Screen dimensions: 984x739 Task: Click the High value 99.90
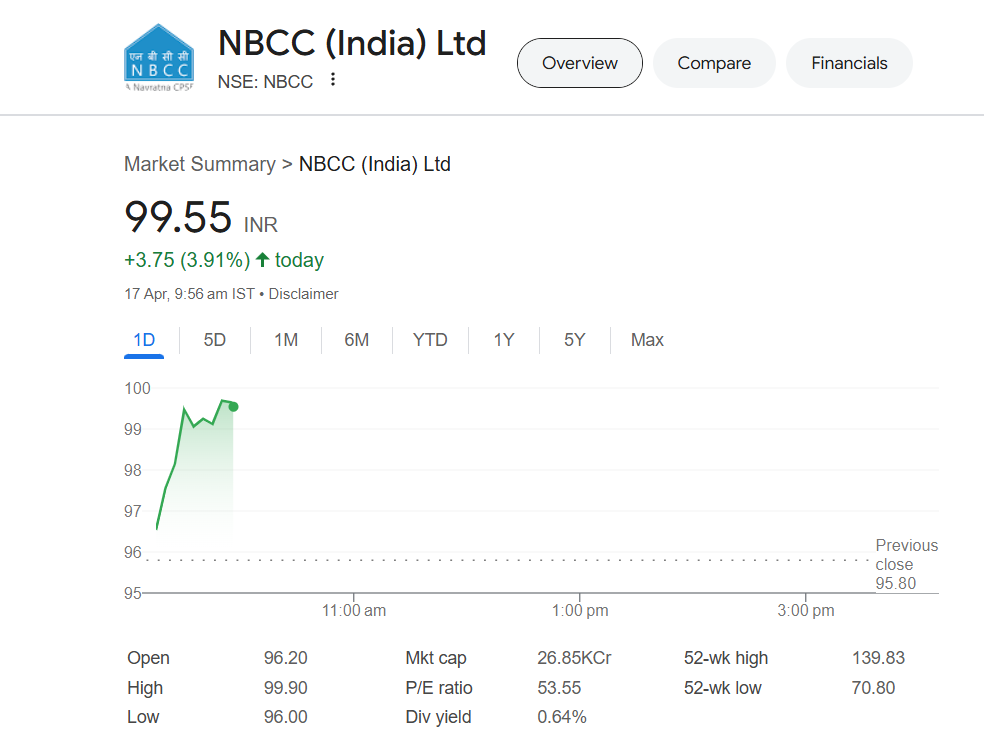tap(286, 688)
